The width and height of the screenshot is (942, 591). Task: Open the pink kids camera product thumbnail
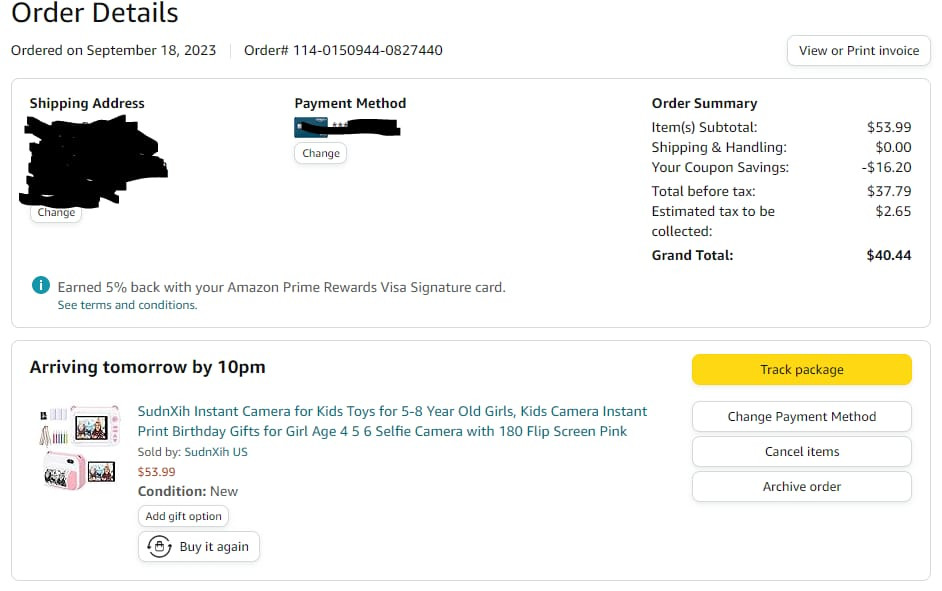pos(80,445)
